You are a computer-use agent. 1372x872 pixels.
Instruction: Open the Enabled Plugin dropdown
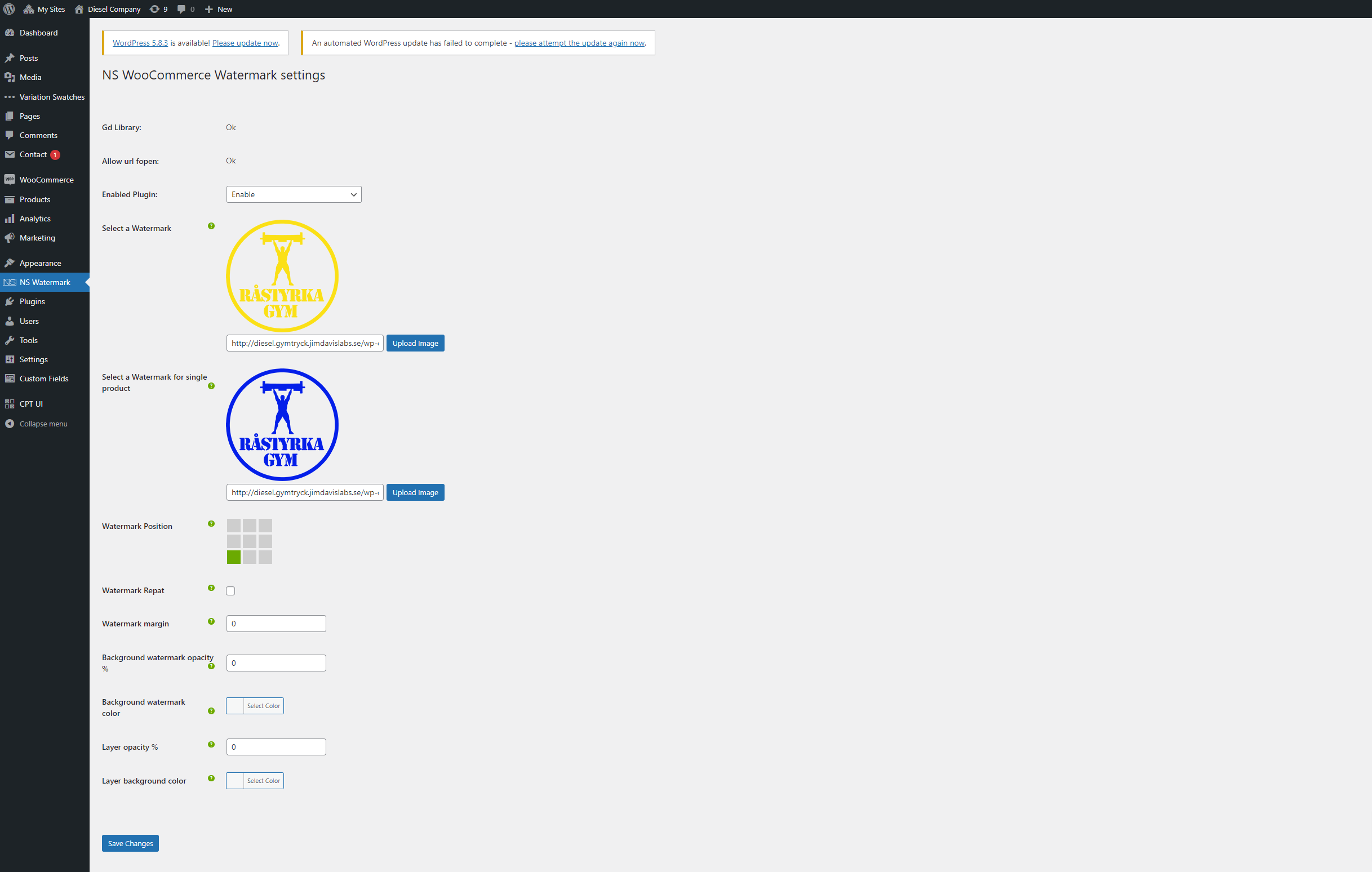[294, 194]
